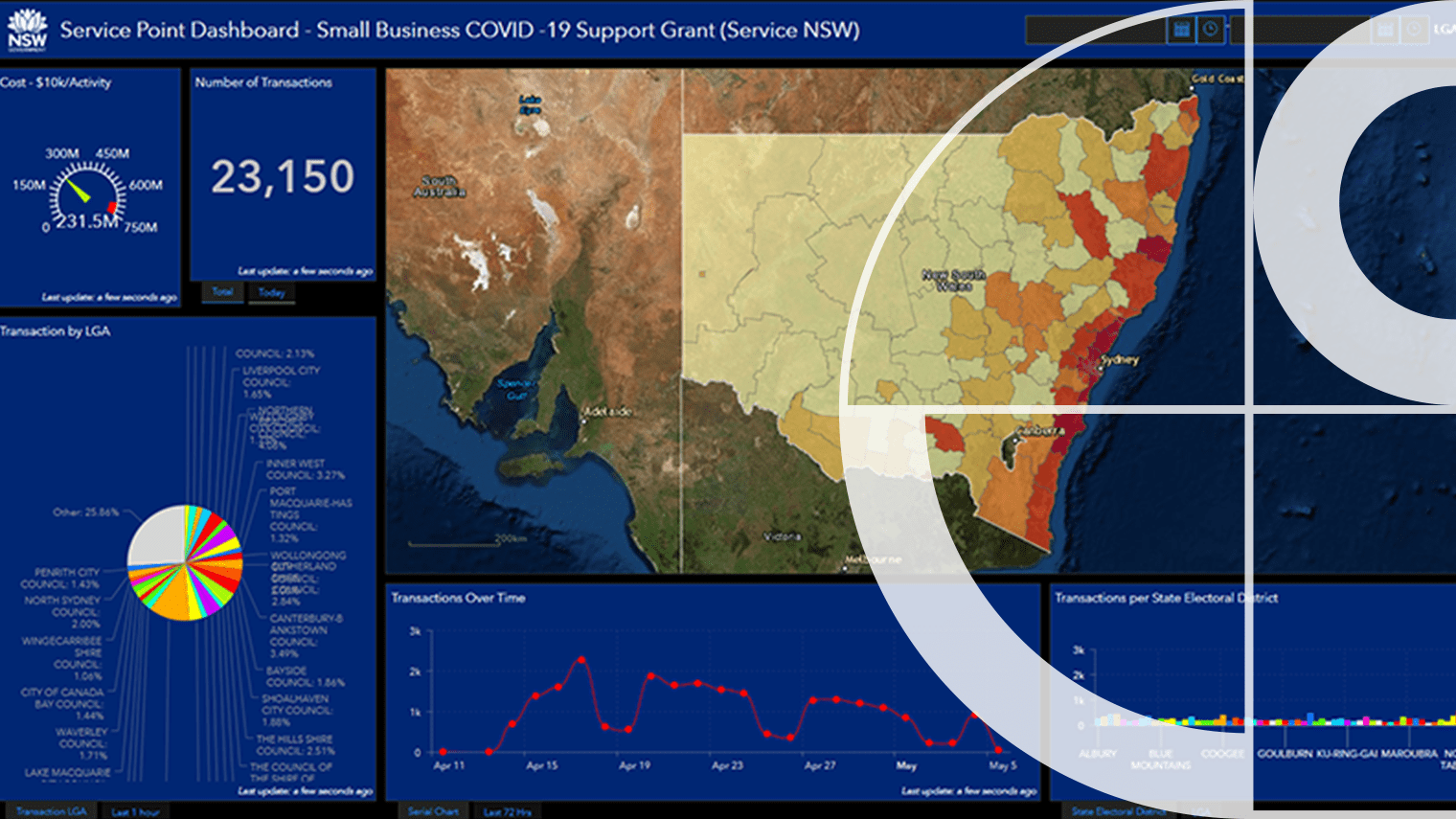Select the Transaction LGA tab

(52, 811)
